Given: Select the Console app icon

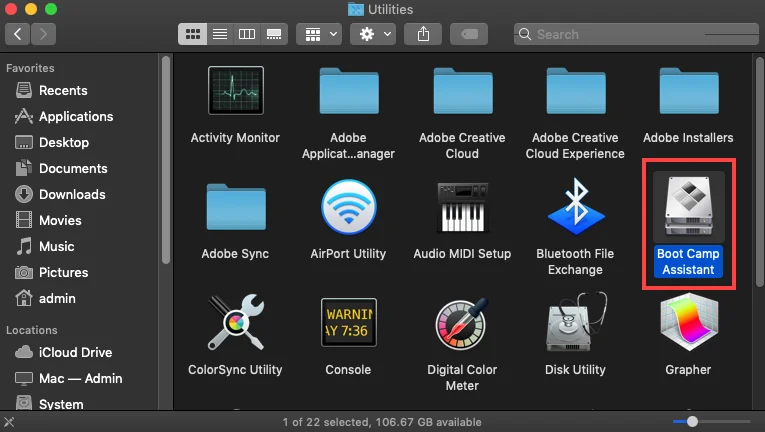Looking at the screenshot, I should coord(348,325).
